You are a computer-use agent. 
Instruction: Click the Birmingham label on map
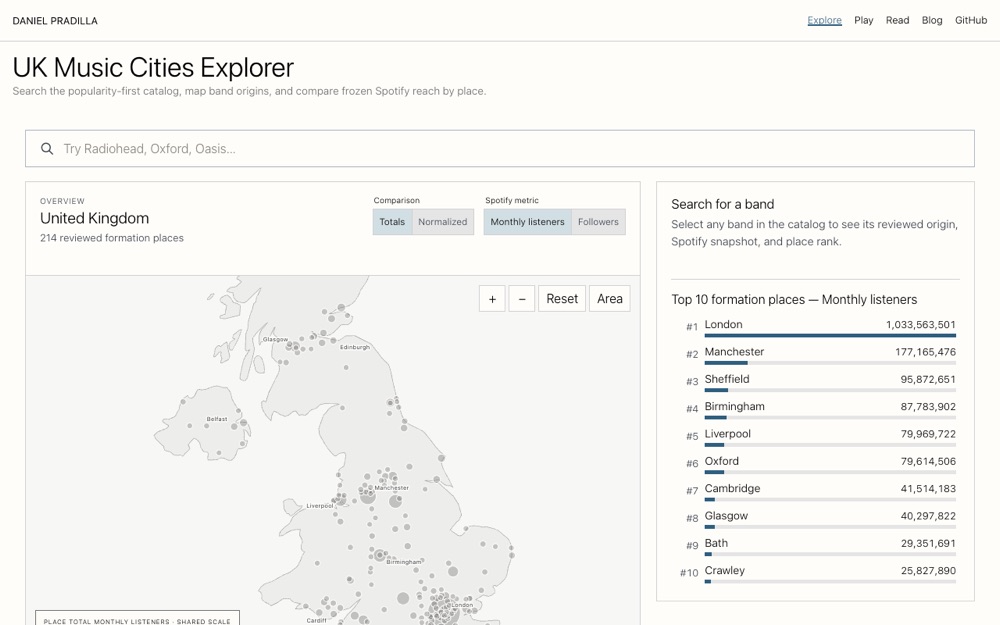tap(404, 562)
